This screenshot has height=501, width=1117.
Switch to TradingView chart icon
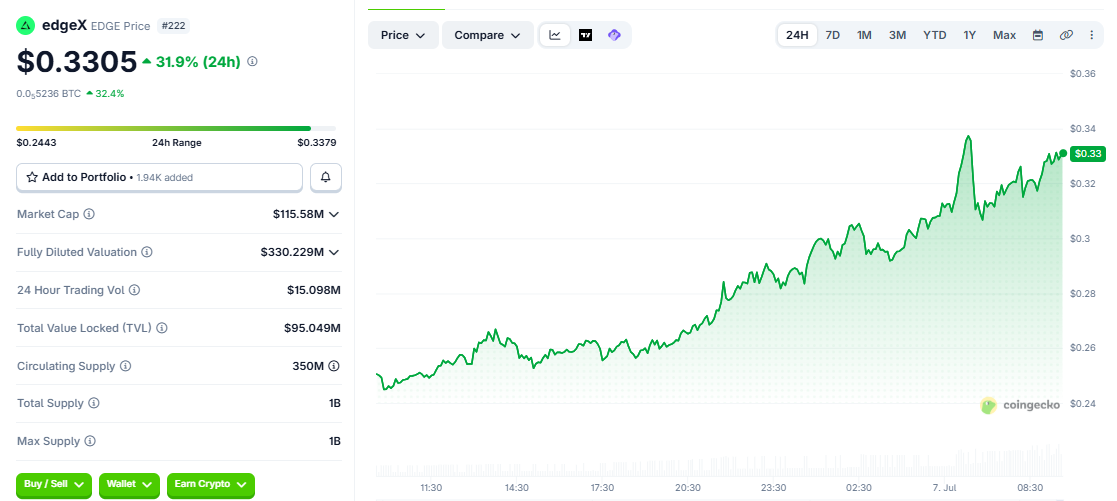[586, 35]
